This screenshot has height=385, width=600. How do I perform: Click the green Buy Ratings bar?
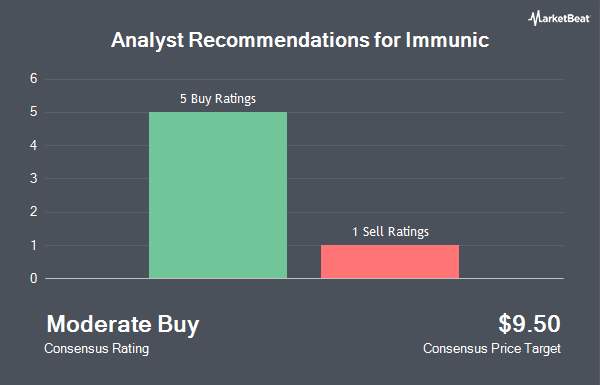coord(218,195)
